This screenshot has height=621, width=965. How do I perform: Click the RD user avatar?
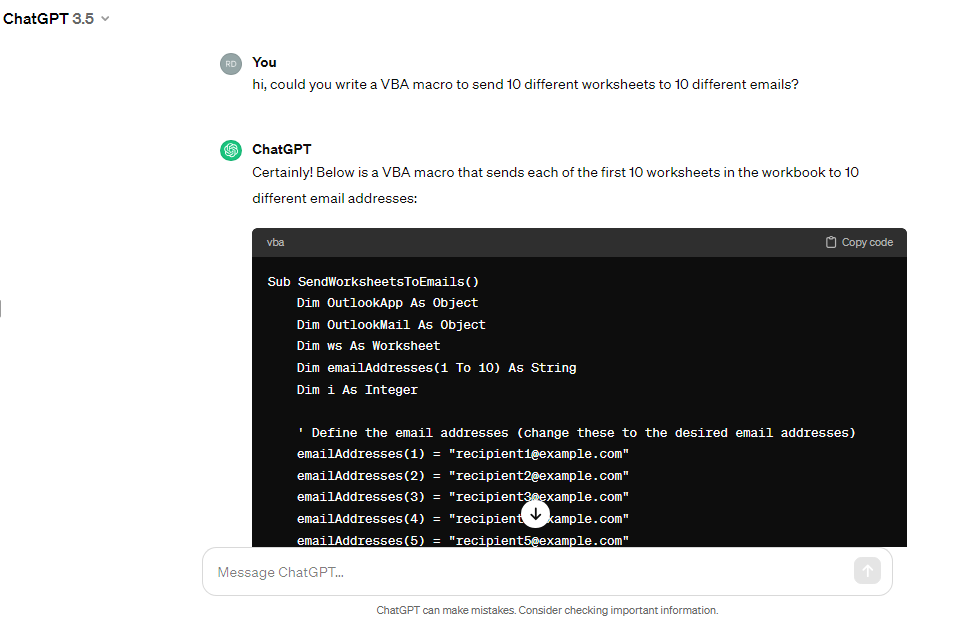point(231,64)
